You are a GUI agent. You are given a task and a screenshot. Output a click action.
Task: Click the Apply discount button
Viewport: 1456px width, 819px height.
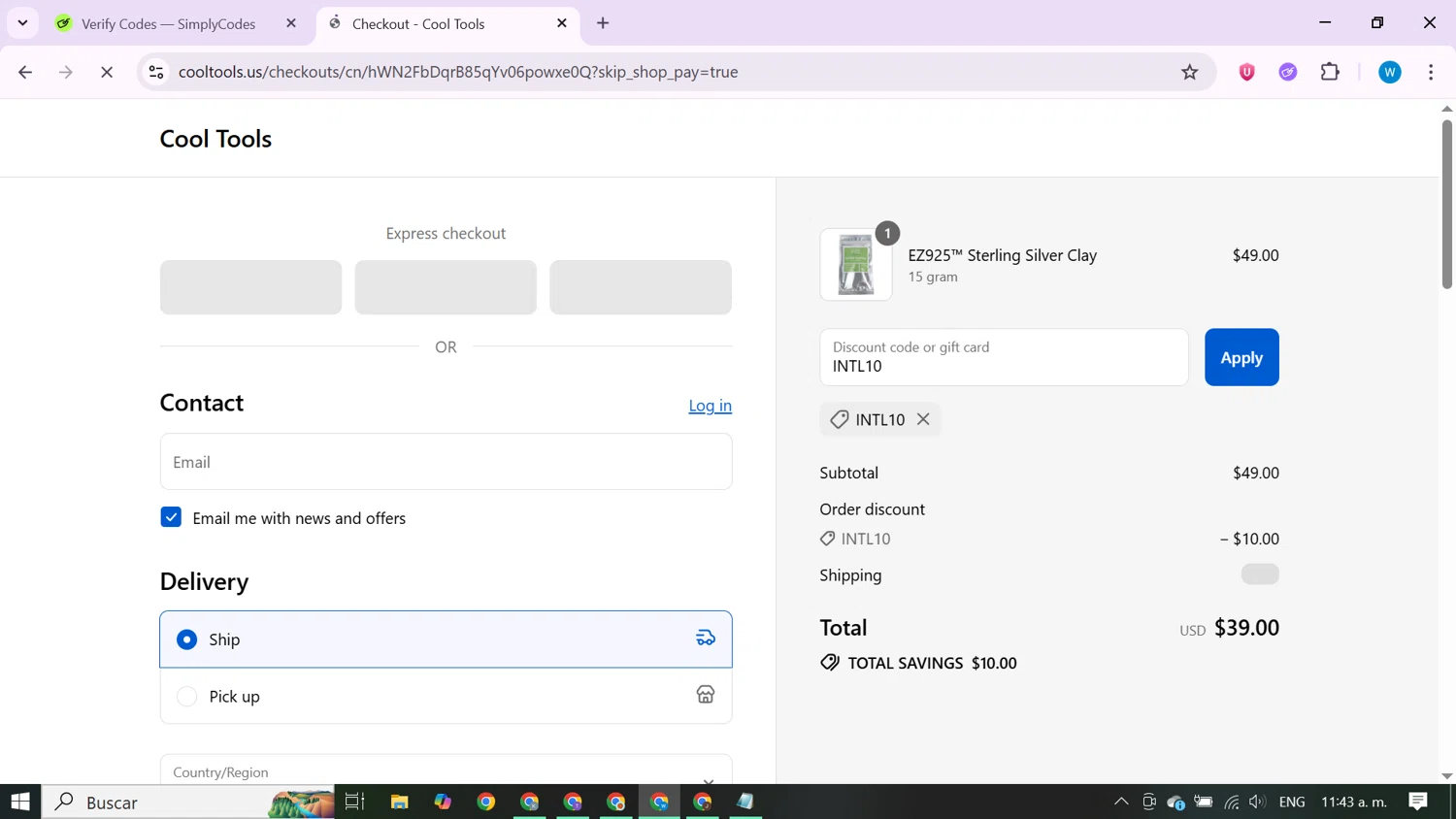(1241, 357)
